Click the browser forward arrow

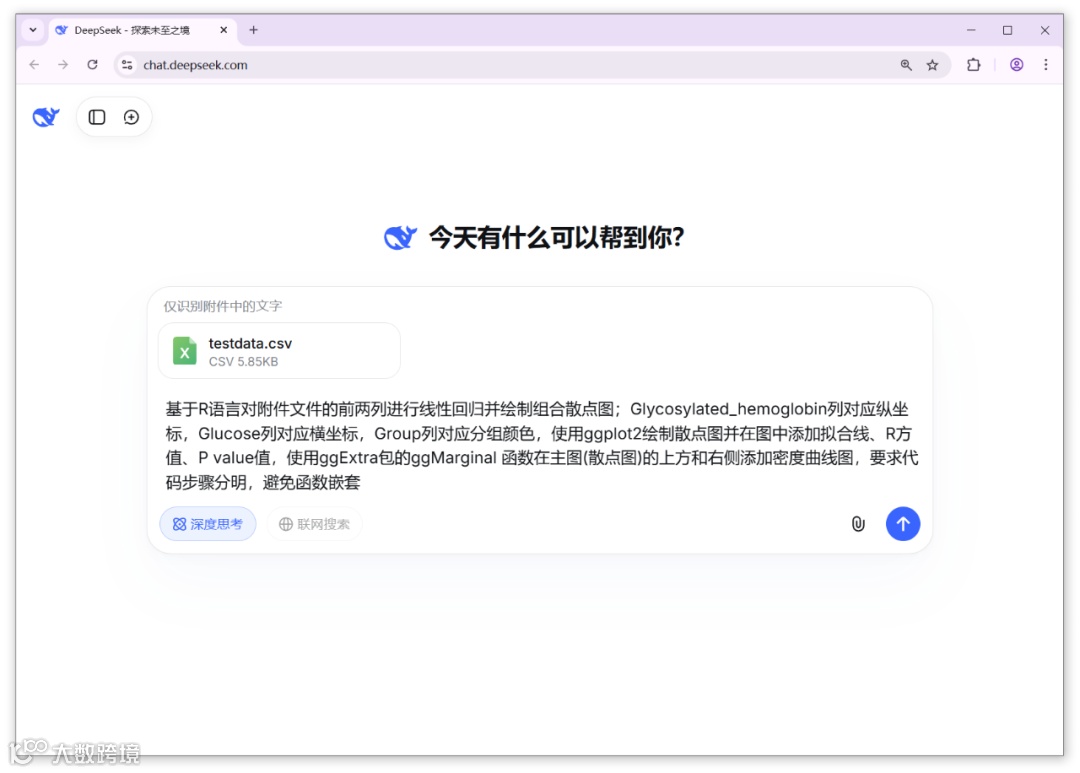point(63,65)
